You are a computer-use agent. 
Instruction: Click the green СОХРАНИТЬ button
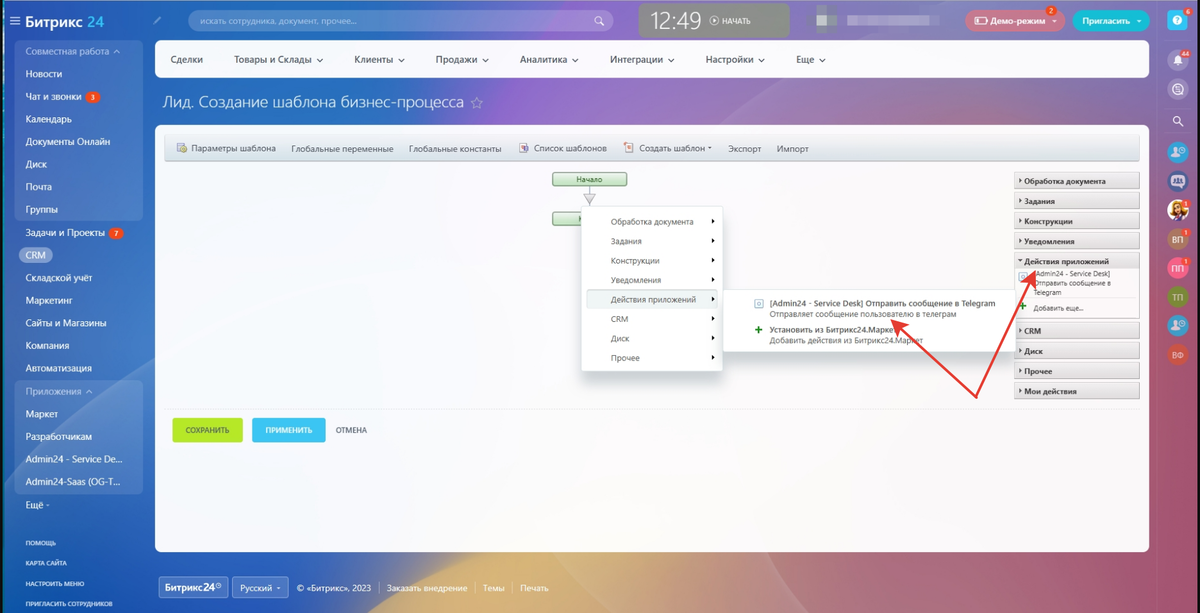207,430
